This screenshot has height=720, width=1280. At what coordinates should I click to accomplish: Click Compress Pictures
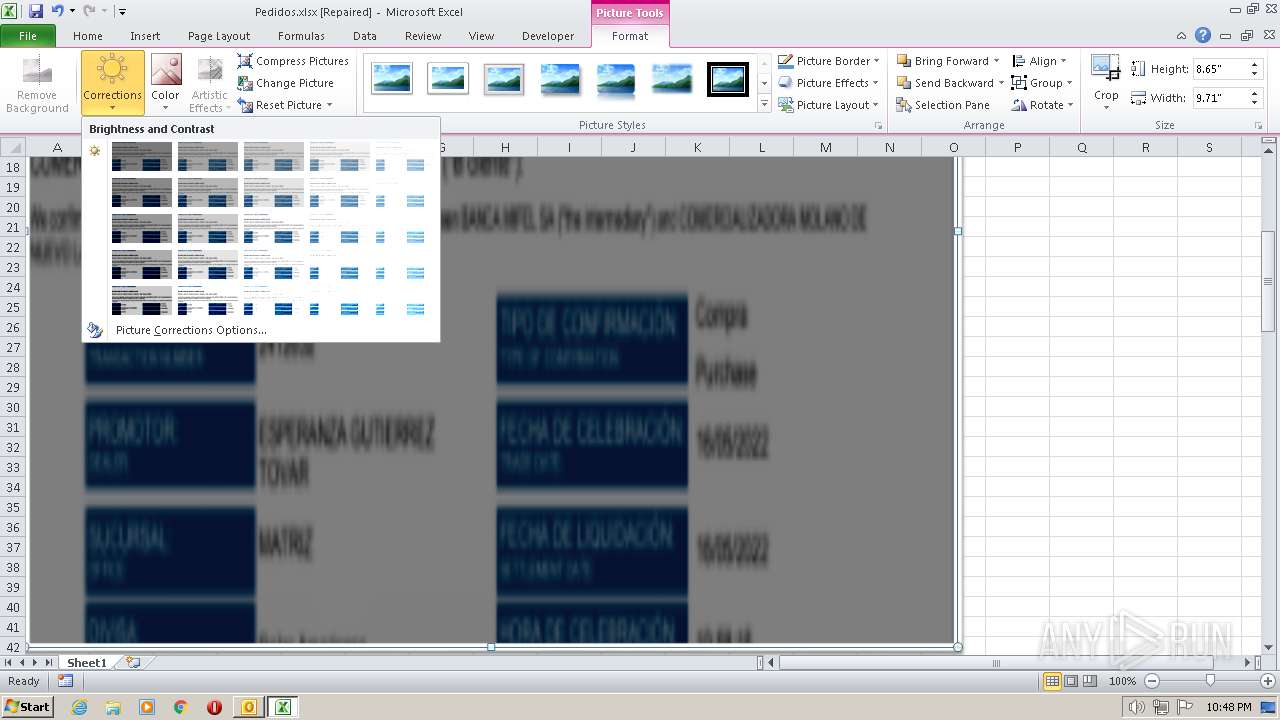[293, 61]
